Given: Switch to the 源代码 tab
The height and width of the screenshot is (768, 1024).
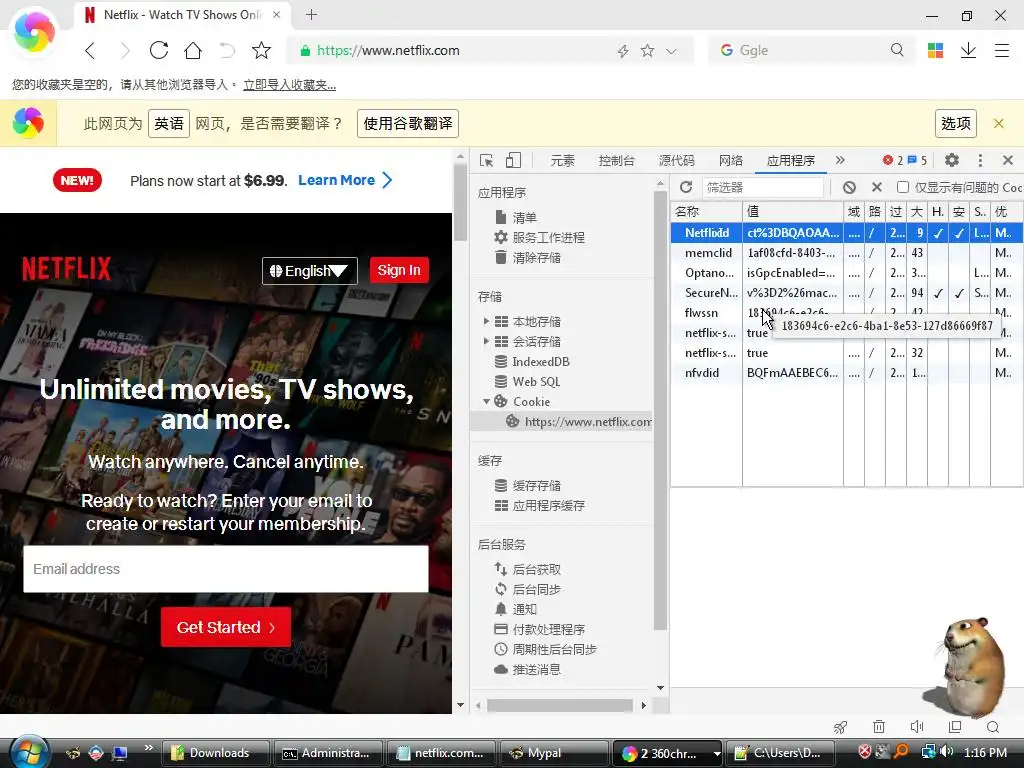Looking at the screenshot, I should [x=677, y=161].
